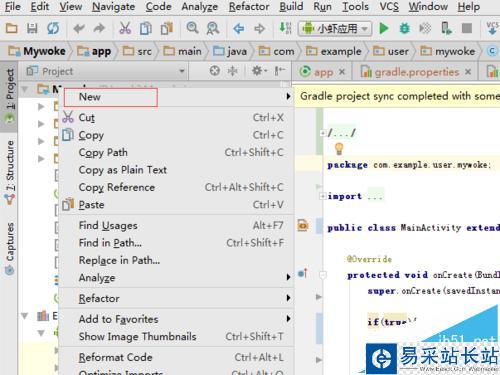500x375 pixels.
Task: Click the Save All toolbar icon
Action: tap(32, 28)
